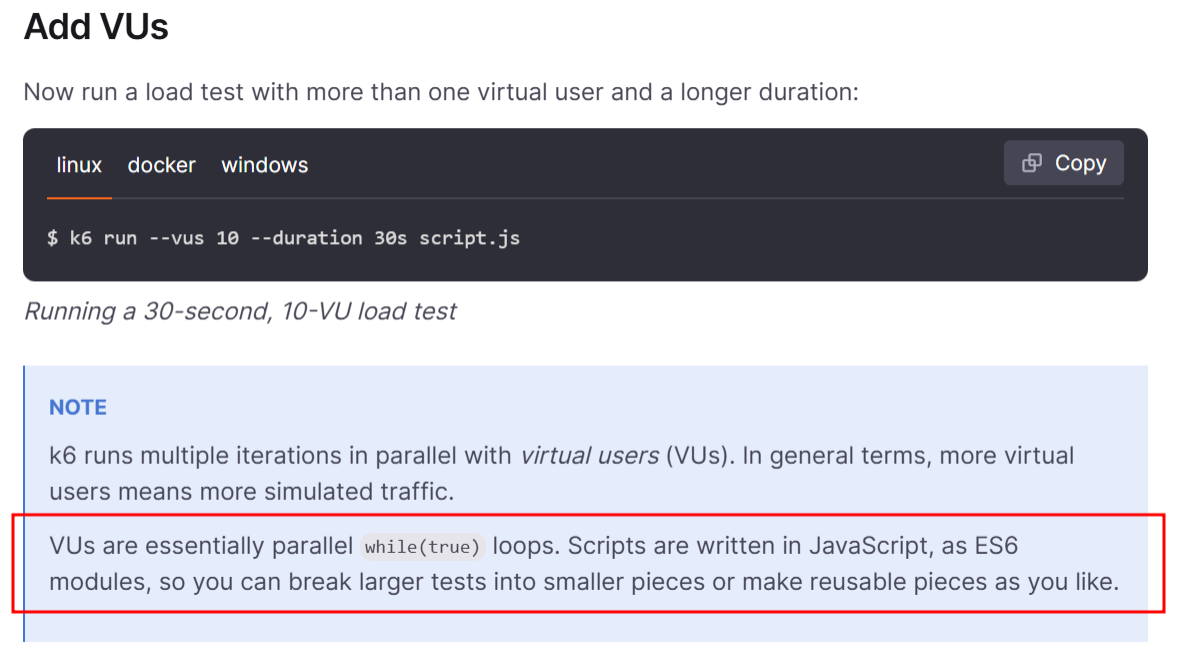Click the copy icon in the code block
Screen dimensions: 1203x660
click(1032, 163)
